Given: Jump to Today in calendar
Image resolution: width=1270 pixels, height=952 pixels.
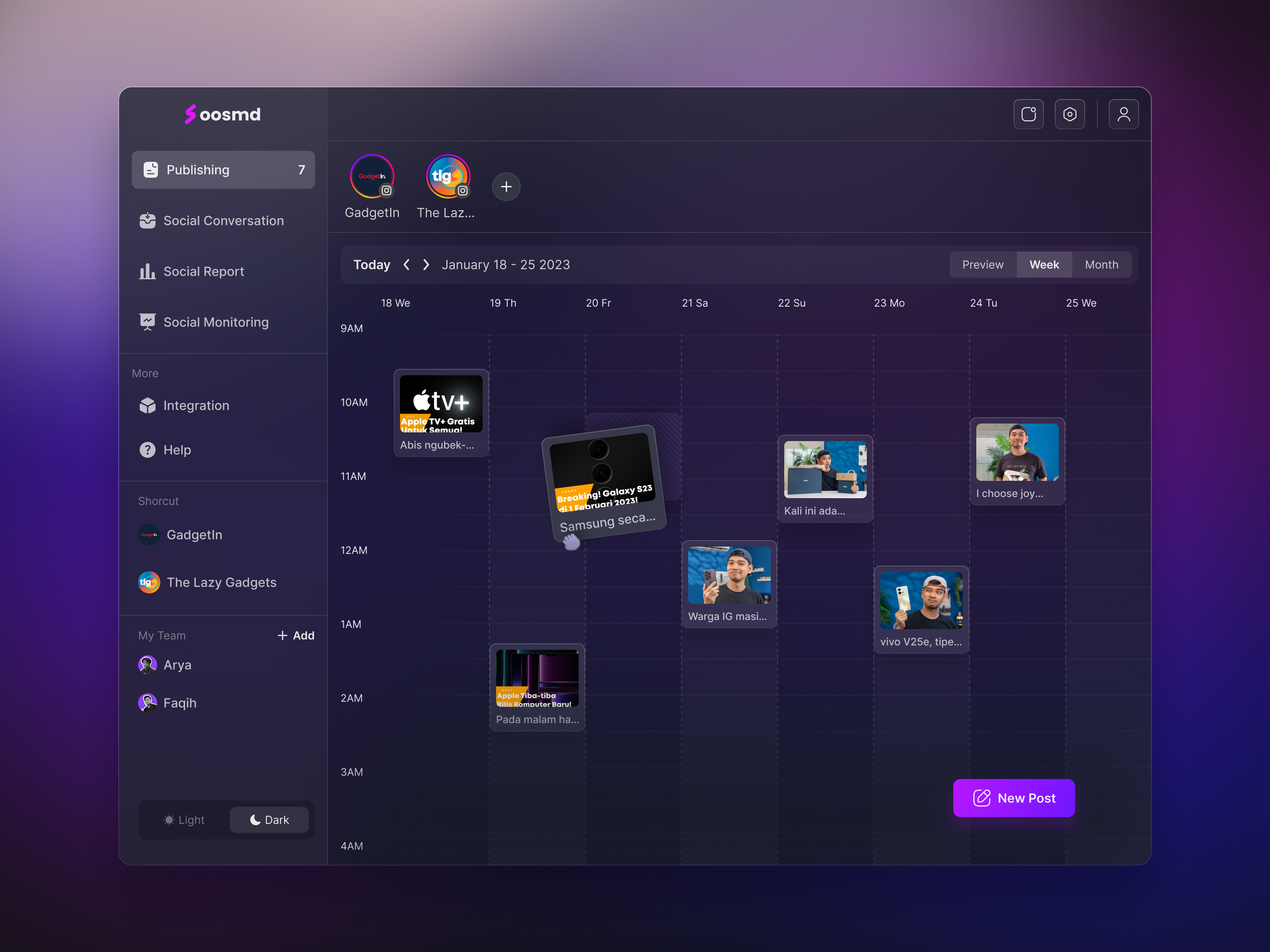Looking at the screenshot, I should [371, 265].
